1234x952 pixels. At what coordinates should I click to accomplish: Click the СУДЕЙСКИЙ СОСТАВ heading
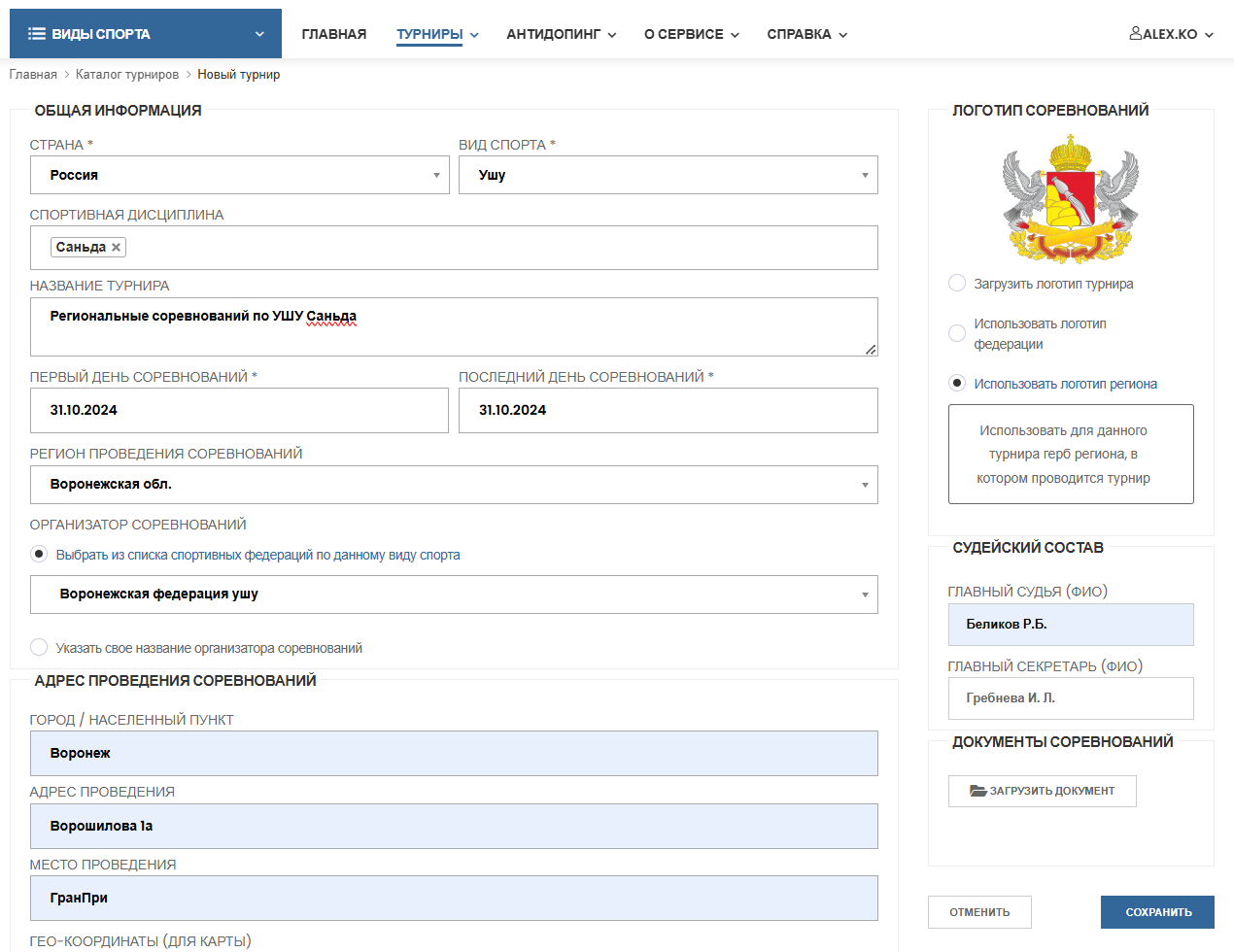1028,548
